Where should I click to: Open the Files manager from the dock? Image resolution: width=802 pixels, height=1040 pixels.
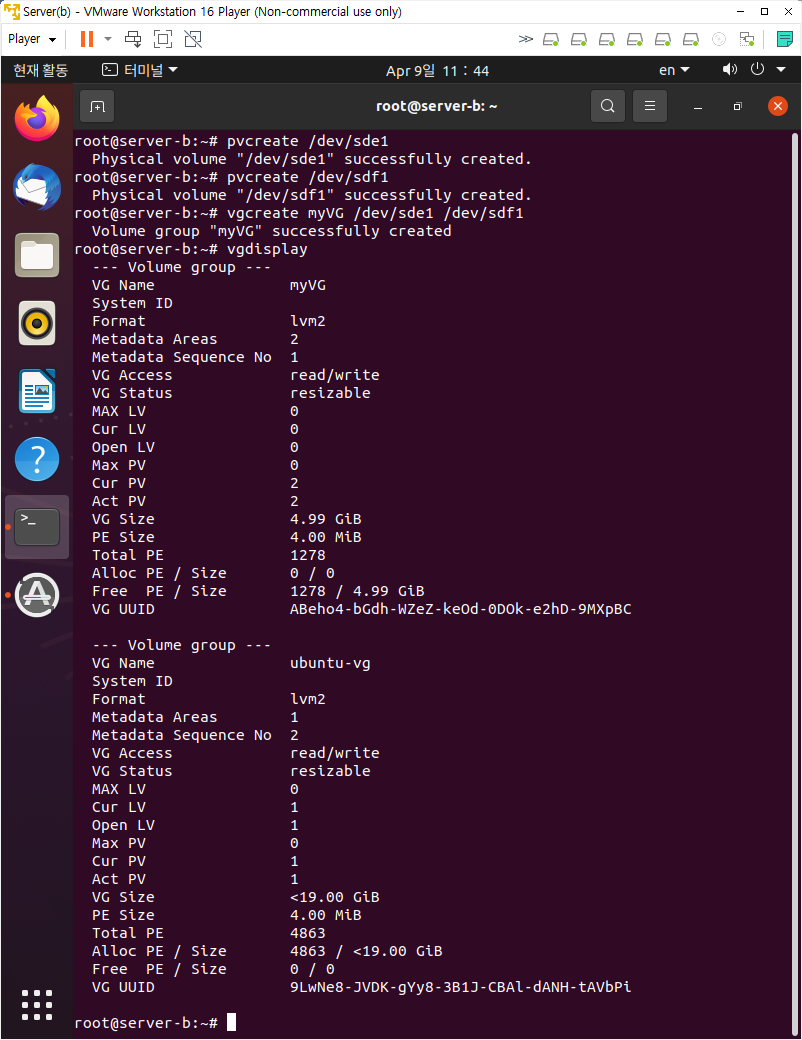pos(37,255)
